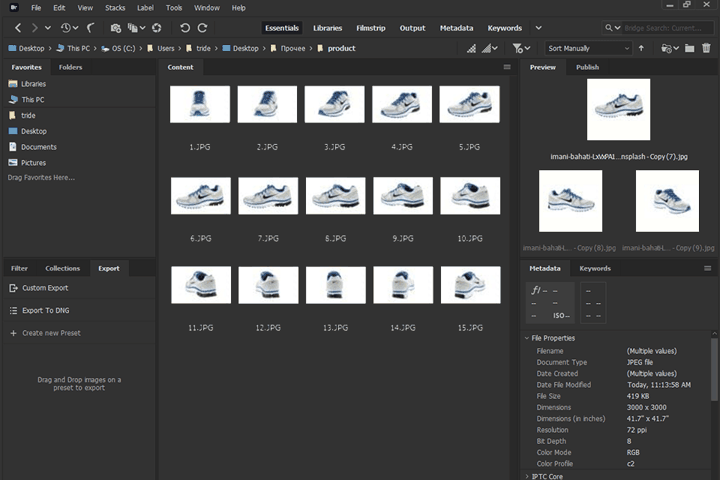Select thumbnail 1.JPG
Viewport: 720px width, 480px height.
click(200, 104)
